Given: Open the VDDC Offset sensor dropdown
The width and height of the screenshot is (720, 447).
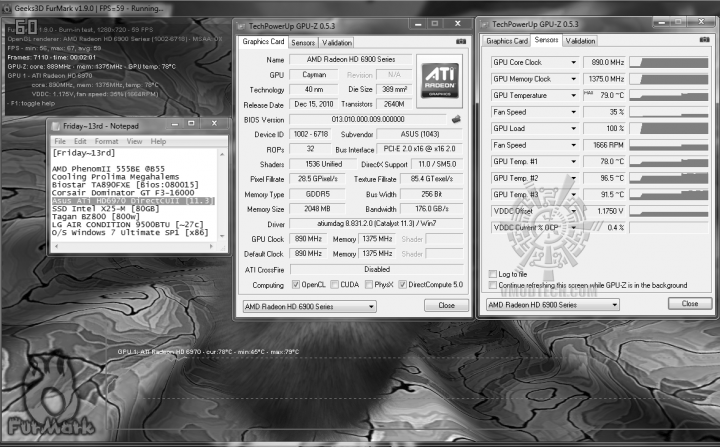Looking at the screenshot, I should (x=574, y=211).
